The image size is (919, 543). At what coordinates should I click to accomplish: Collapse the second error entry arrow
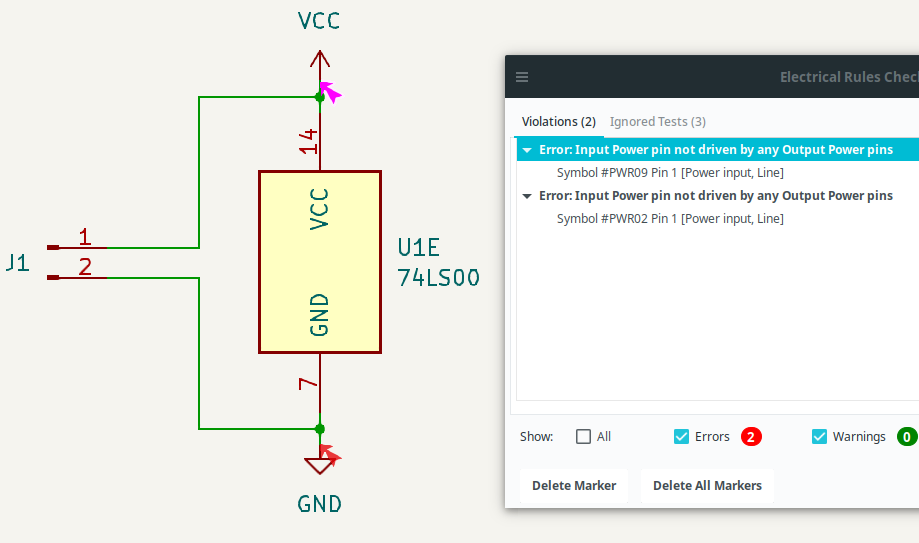[x=527, y=196]
